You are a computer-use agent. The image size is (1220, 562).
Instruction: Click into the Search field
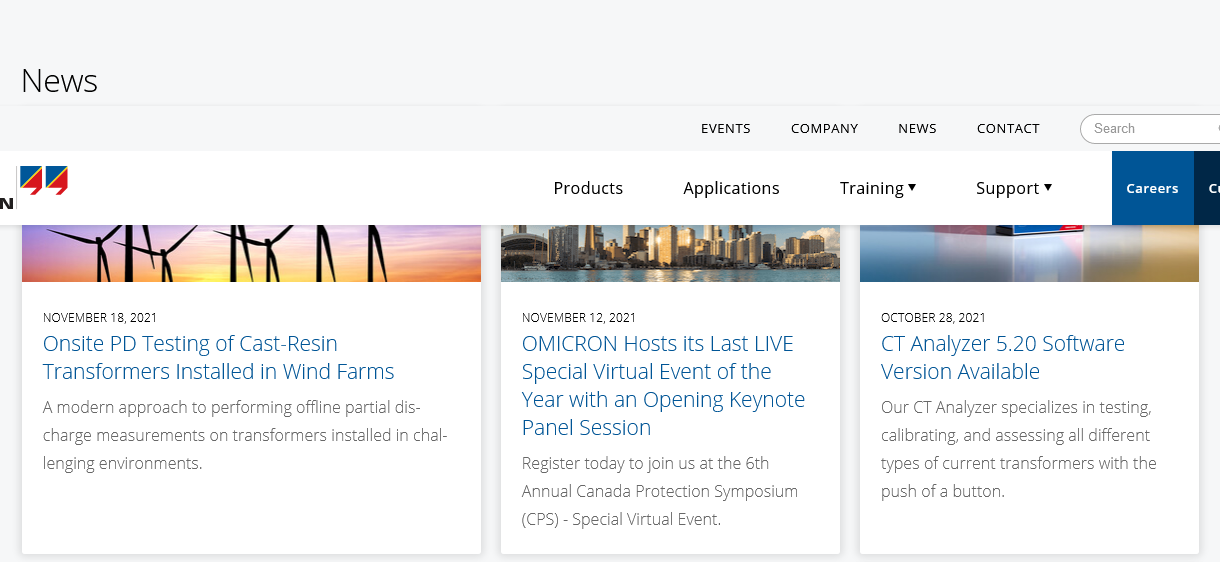tap(1150, 129)
